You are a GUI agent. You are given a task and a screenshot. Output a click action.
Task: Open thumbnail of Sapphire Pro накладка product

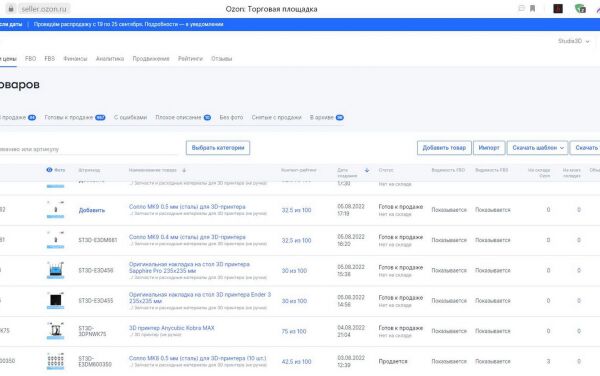click(x=55, y=270)
